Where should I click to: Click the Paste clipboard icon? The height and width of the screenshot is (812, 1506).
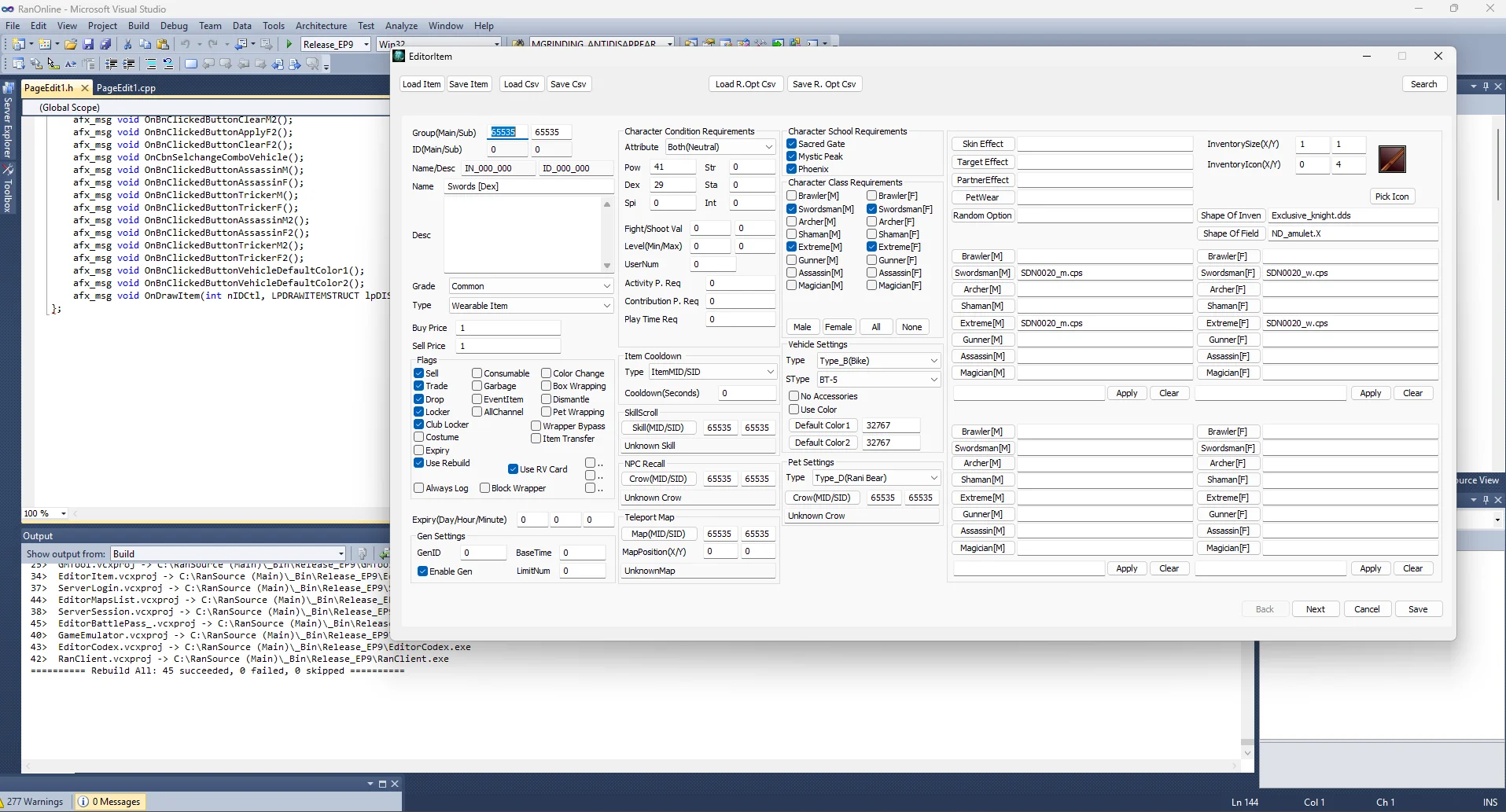click(163, 45)
